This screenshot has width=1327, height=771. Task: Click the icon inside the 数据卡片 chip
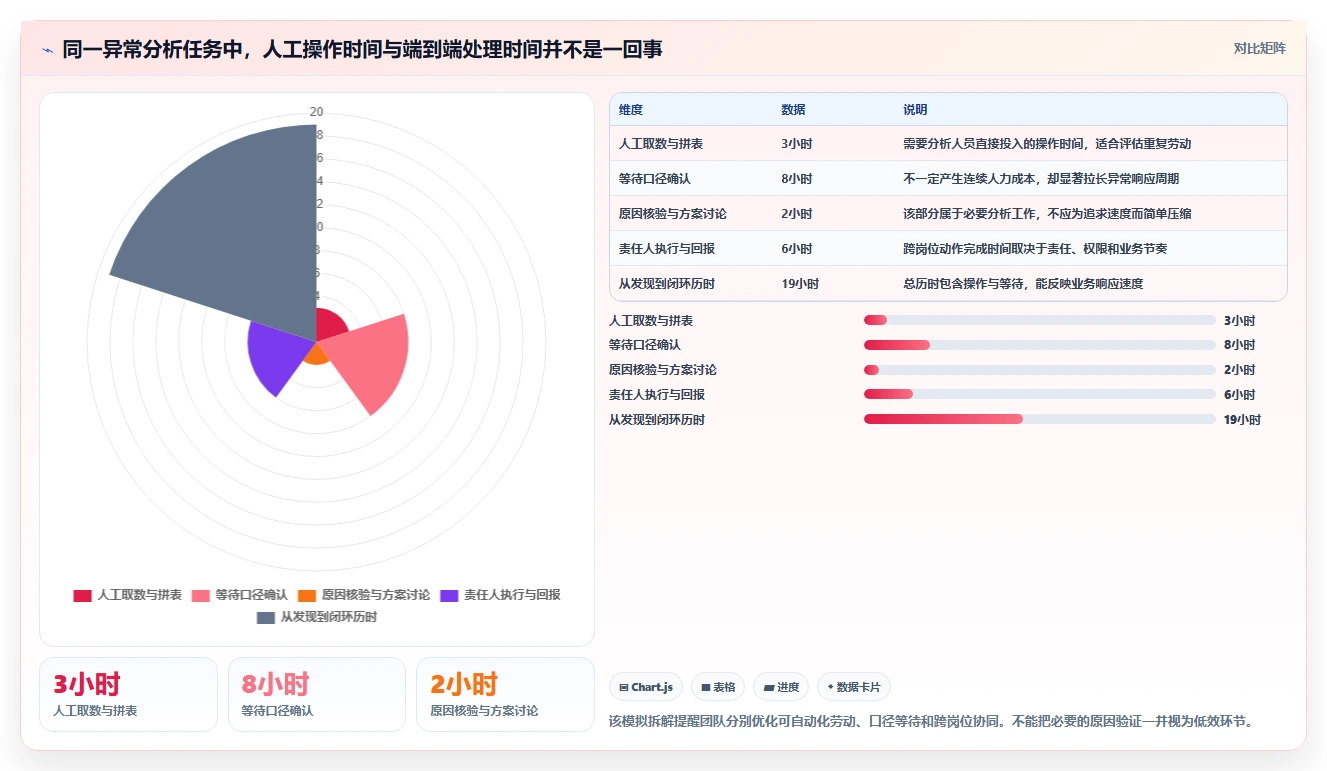830,688
